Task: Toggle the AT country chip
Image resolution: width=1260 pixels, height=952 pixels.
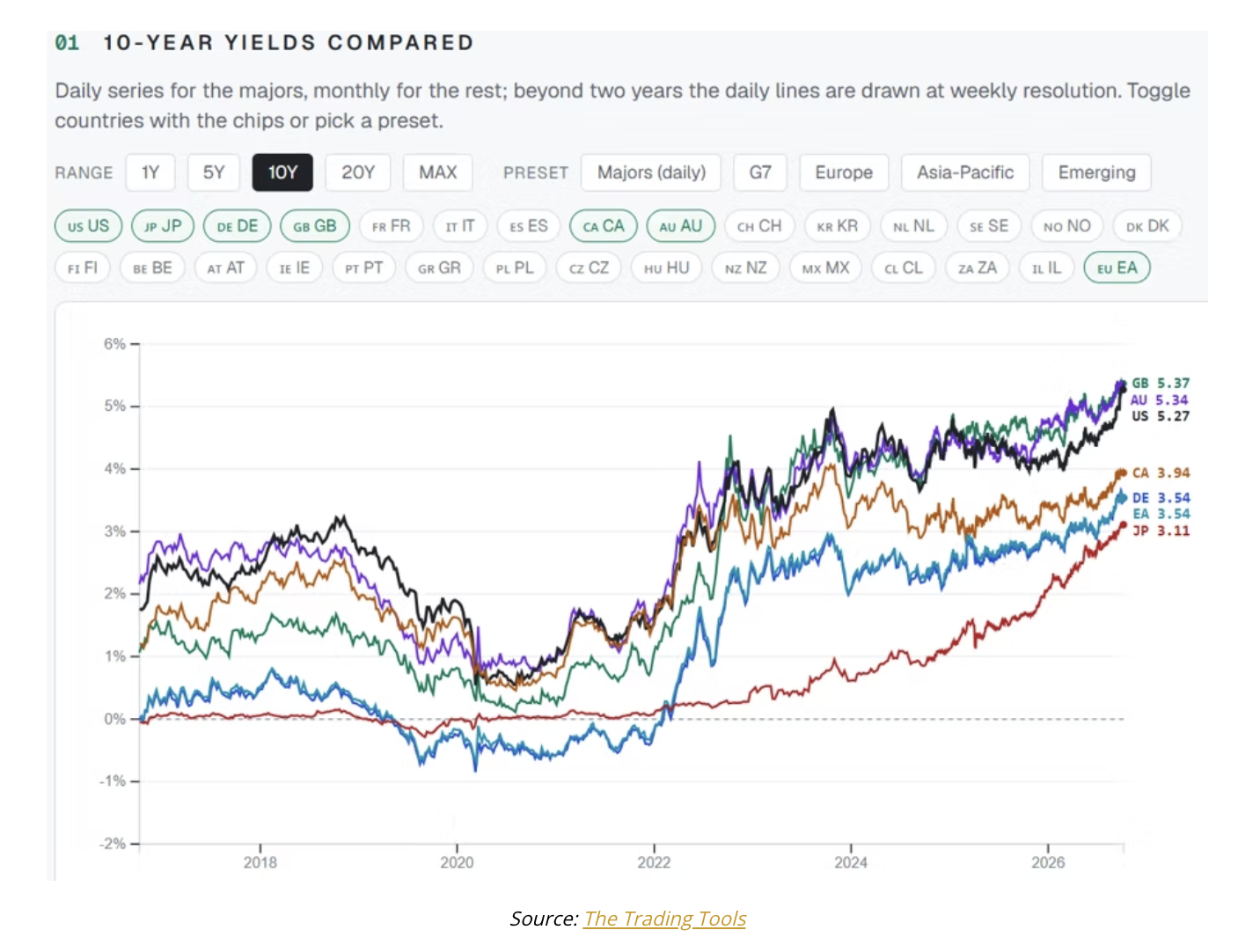Action: click(x=226, y=267)
